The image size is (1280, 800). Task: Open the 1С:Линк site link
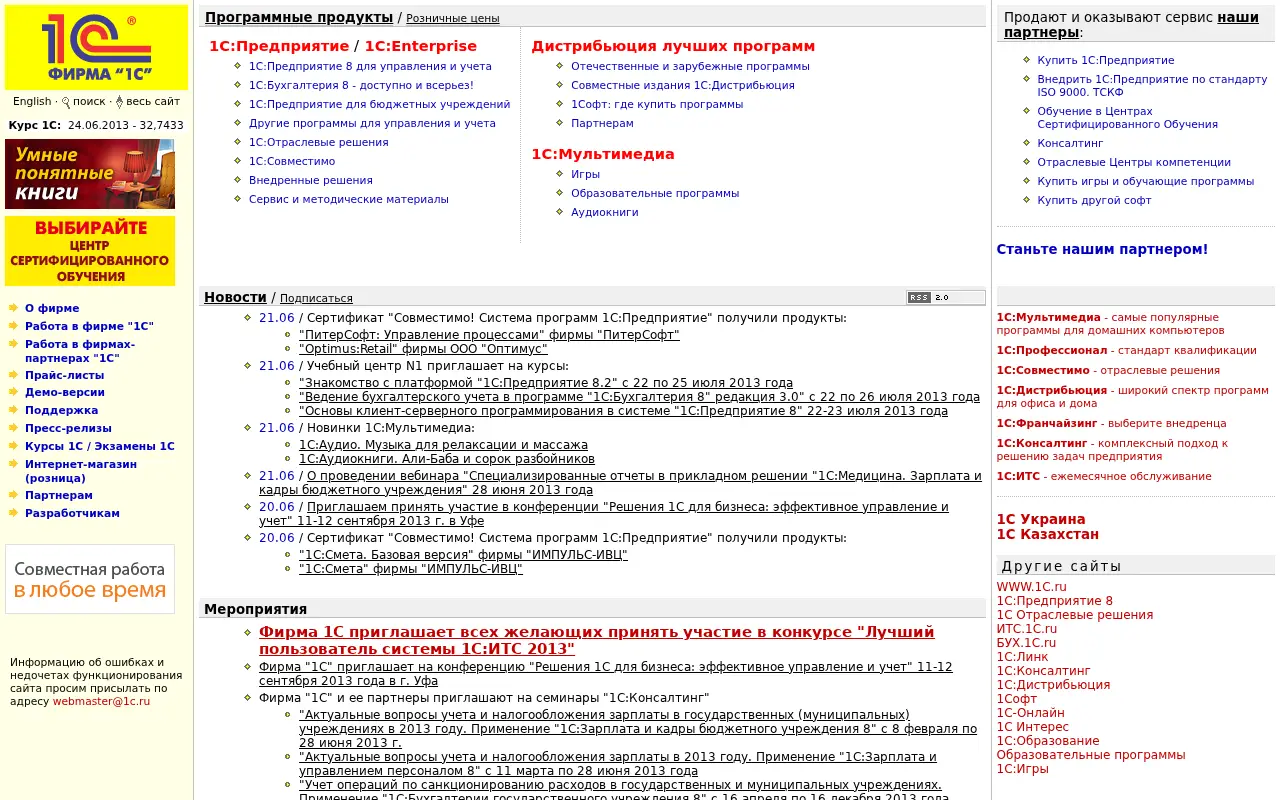click(x=1022, y=657)
